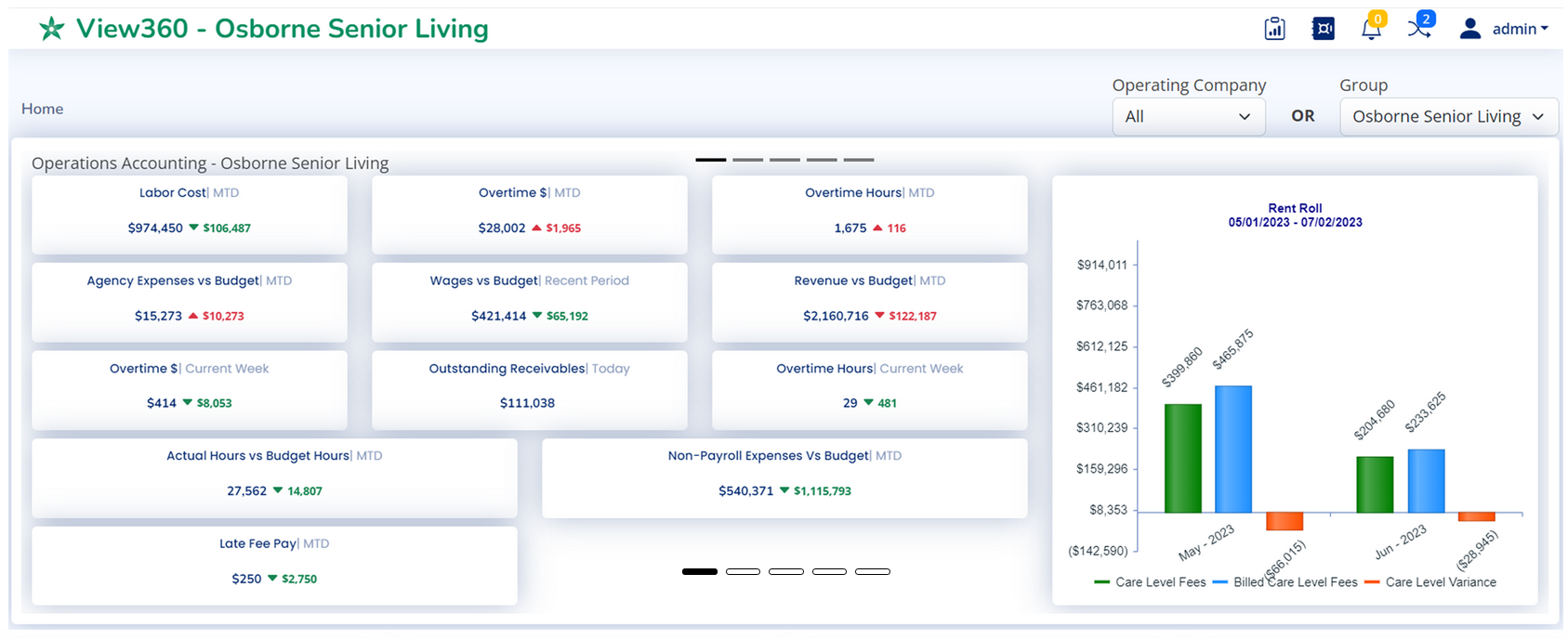Click the $2,160,716 revenue value
1568x639 pixels.
[836, 316]
